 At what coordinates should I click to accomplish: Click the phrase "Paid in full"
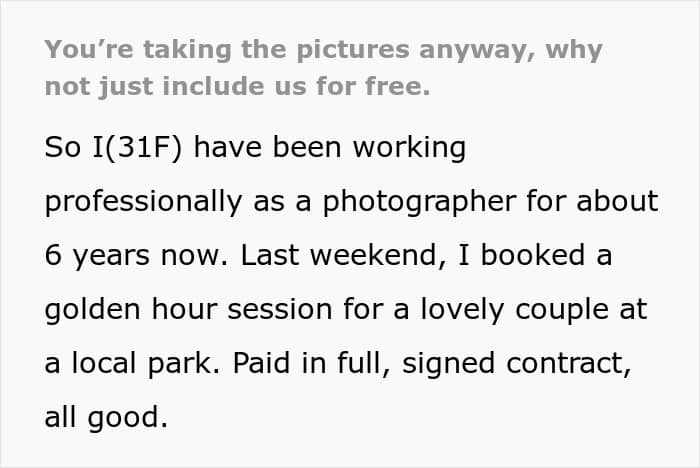[x=308, y=363]
